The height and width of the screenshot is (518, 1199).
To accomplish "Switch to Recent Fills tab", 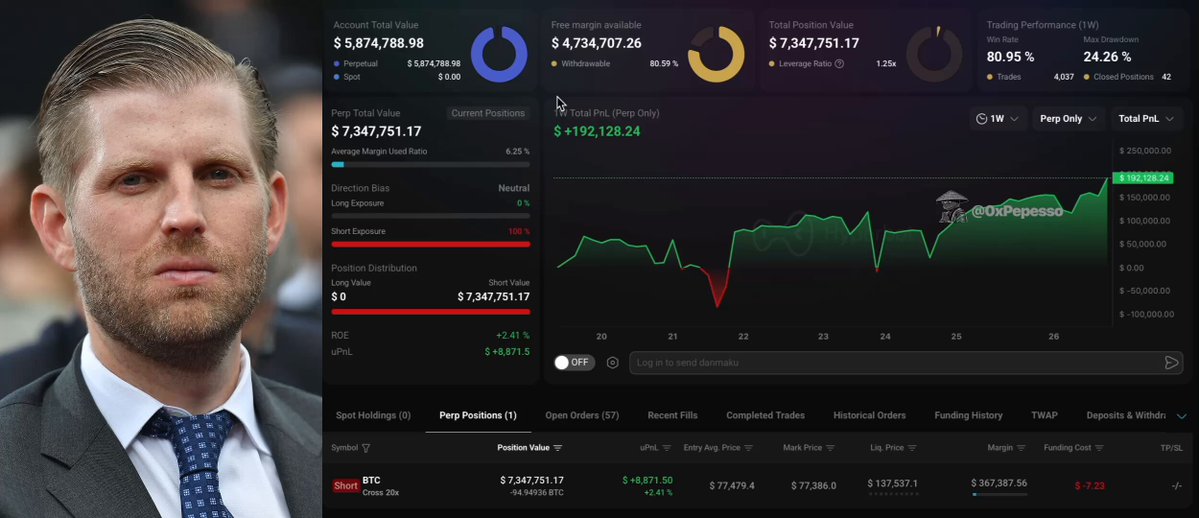I will coord(672,415).
